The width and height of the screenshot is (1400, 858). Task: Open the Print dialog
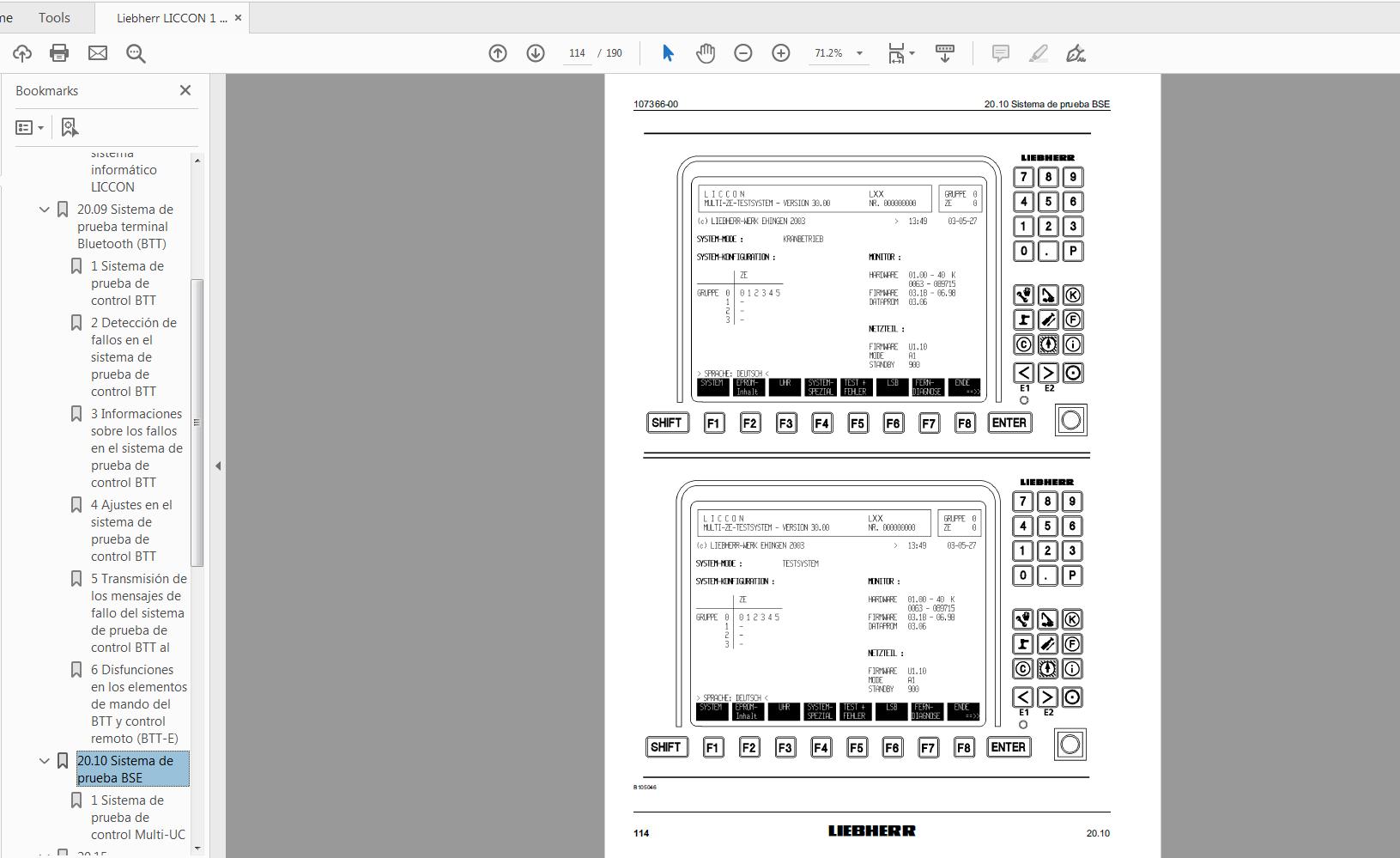[58, 52]
